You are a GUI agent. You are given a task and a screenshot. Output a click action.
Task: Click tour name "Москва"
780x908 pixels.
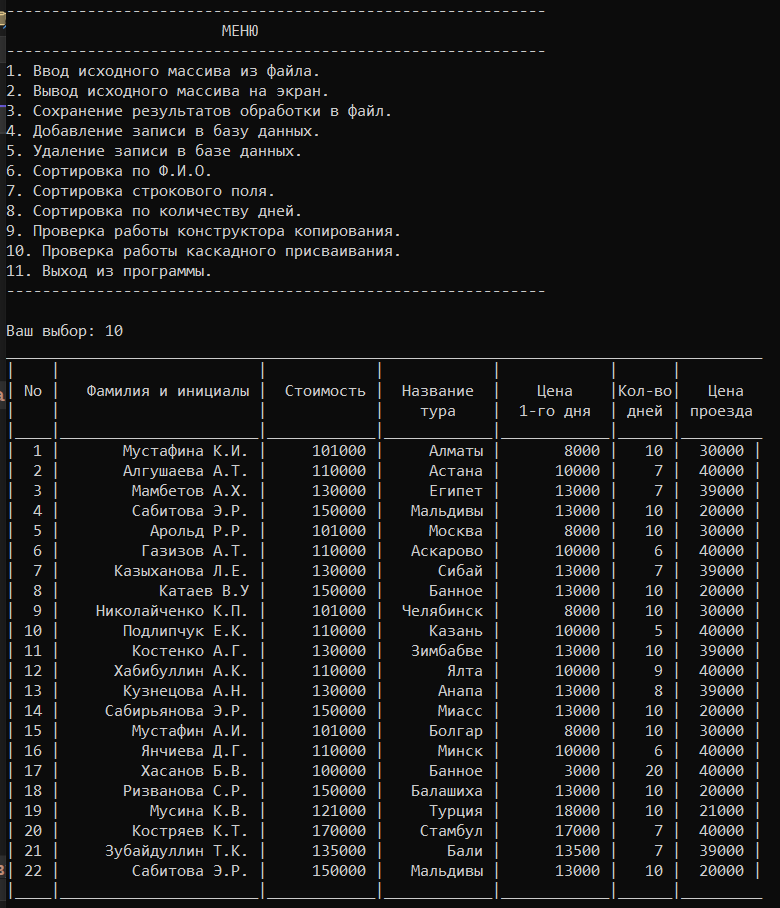tap(456, 531)
